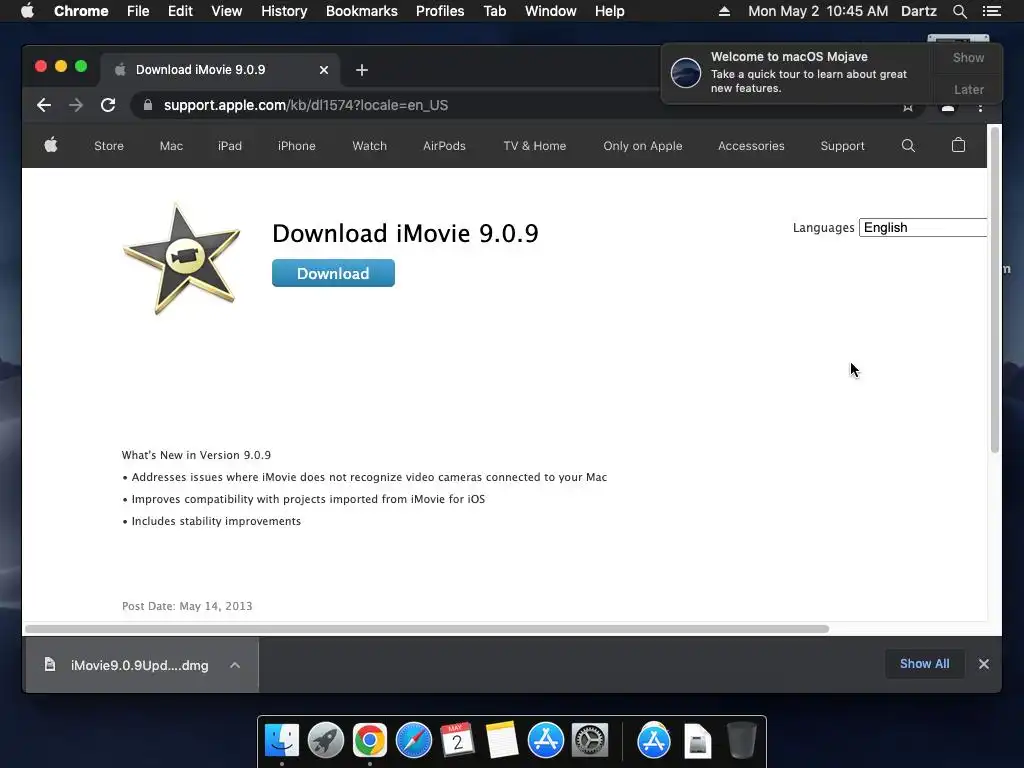
Task: Open Accessories in Apple navigation
Action: (751, 146)
